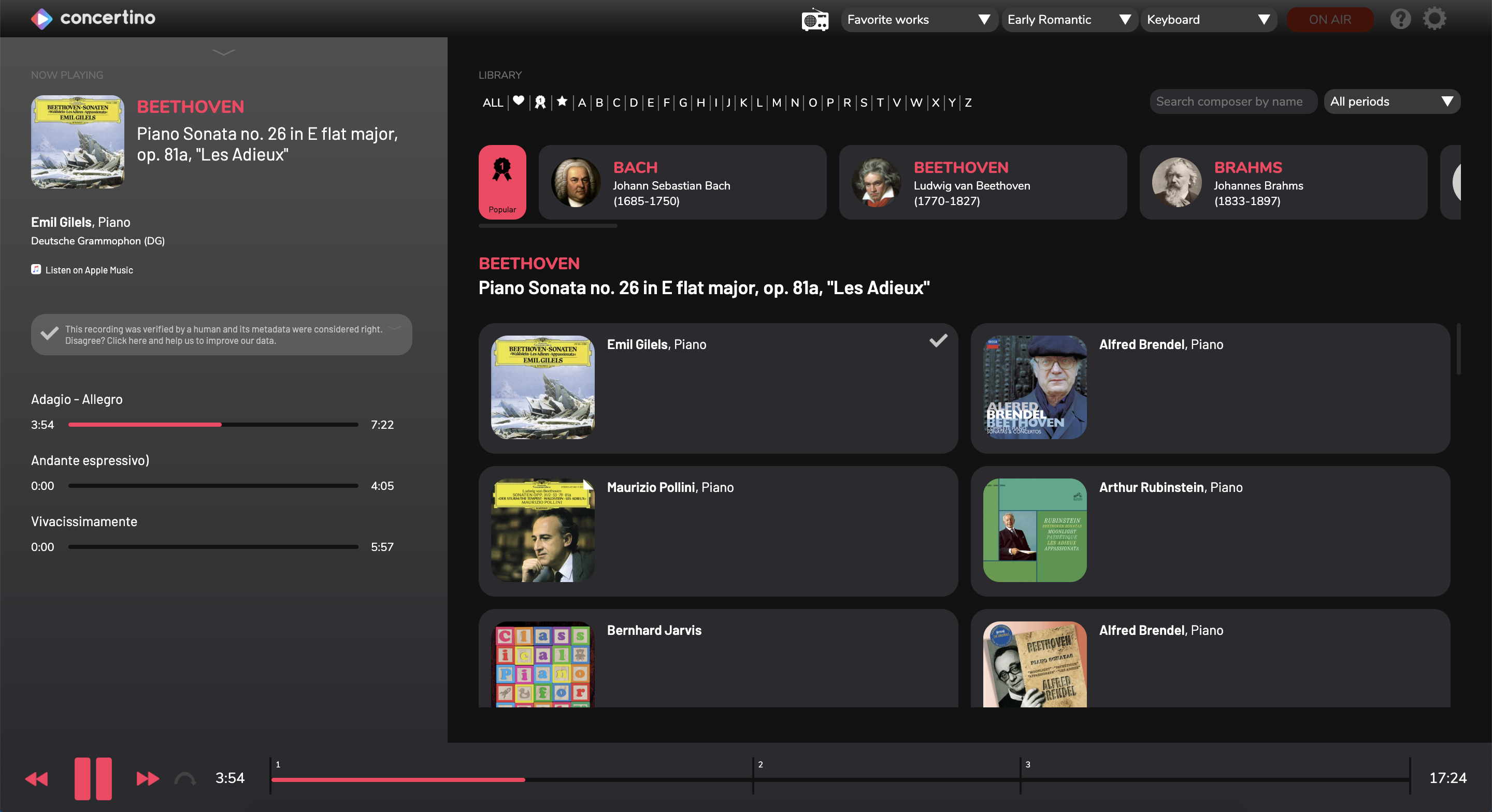Expand the verification notice chevron
The height and width of the screenshot is (812, 1492).
395,328
